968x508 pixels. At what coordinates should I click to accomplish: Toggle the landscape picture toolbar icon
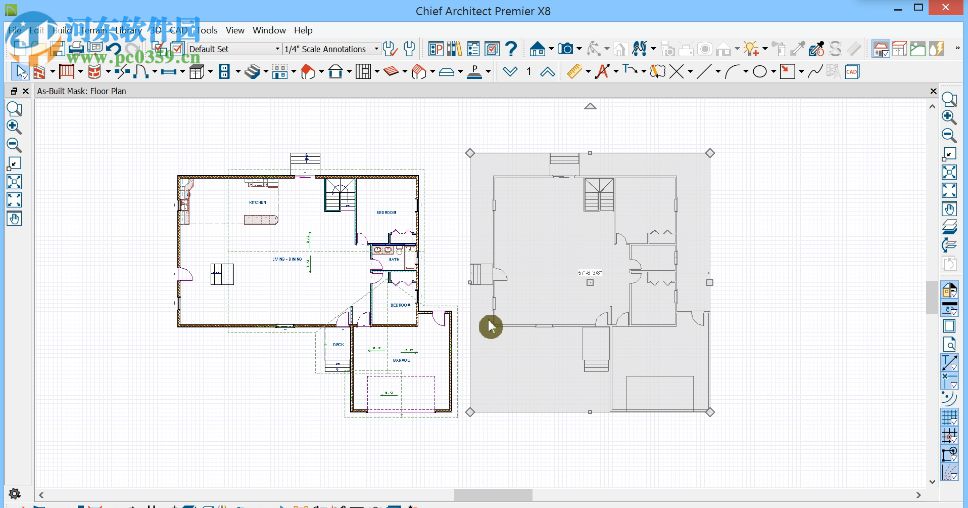coord(918,49)
